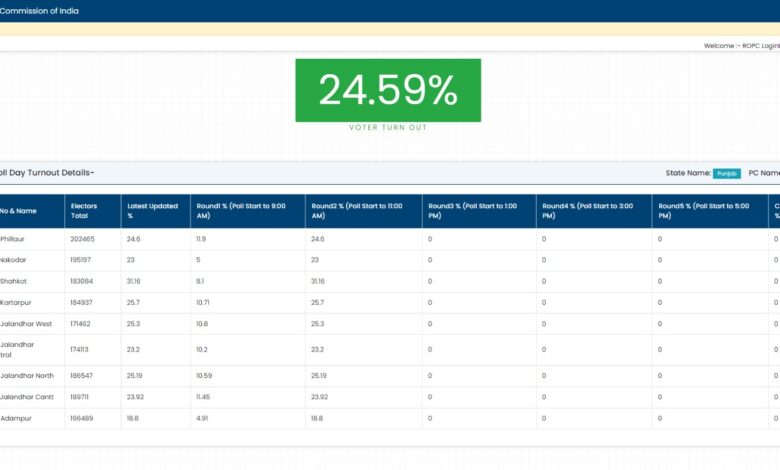
Task: Click the green 24.59% voter turnout box
Action: (x=388, y=90)
